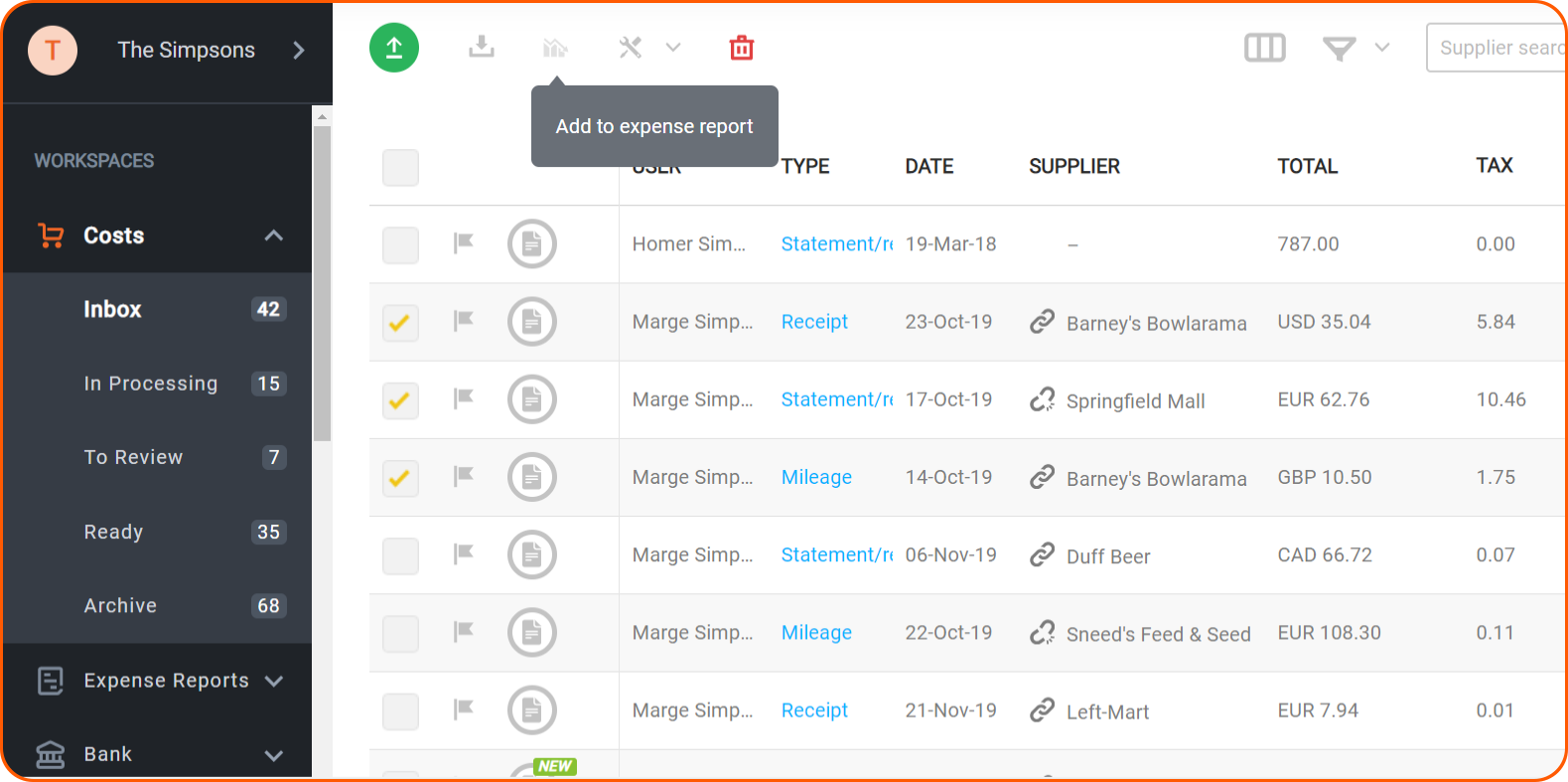Sort by the DATE column header

929,166
